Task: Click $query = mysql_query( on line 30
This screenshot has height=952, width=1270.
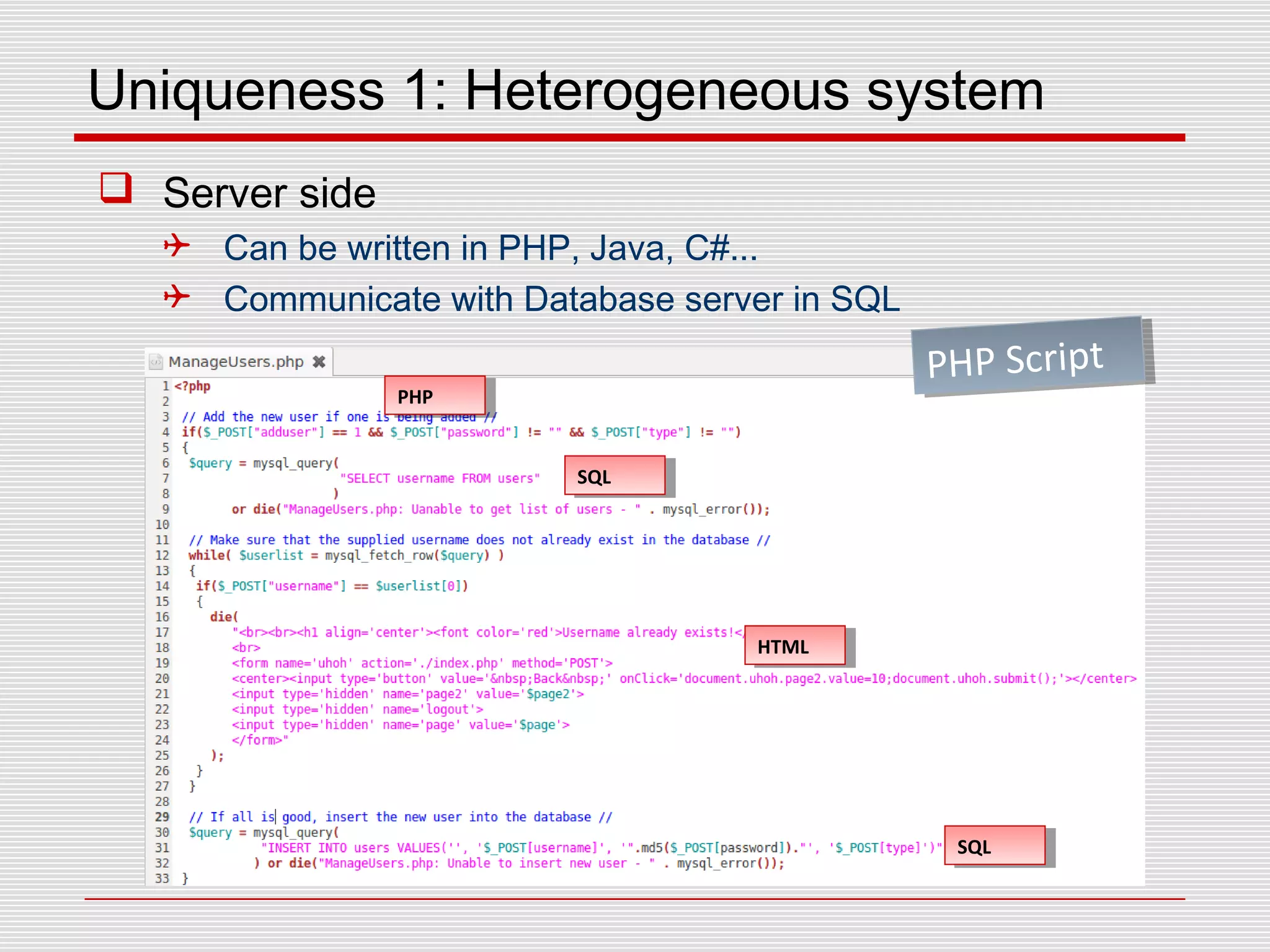Action: click(x=264, y=832)
